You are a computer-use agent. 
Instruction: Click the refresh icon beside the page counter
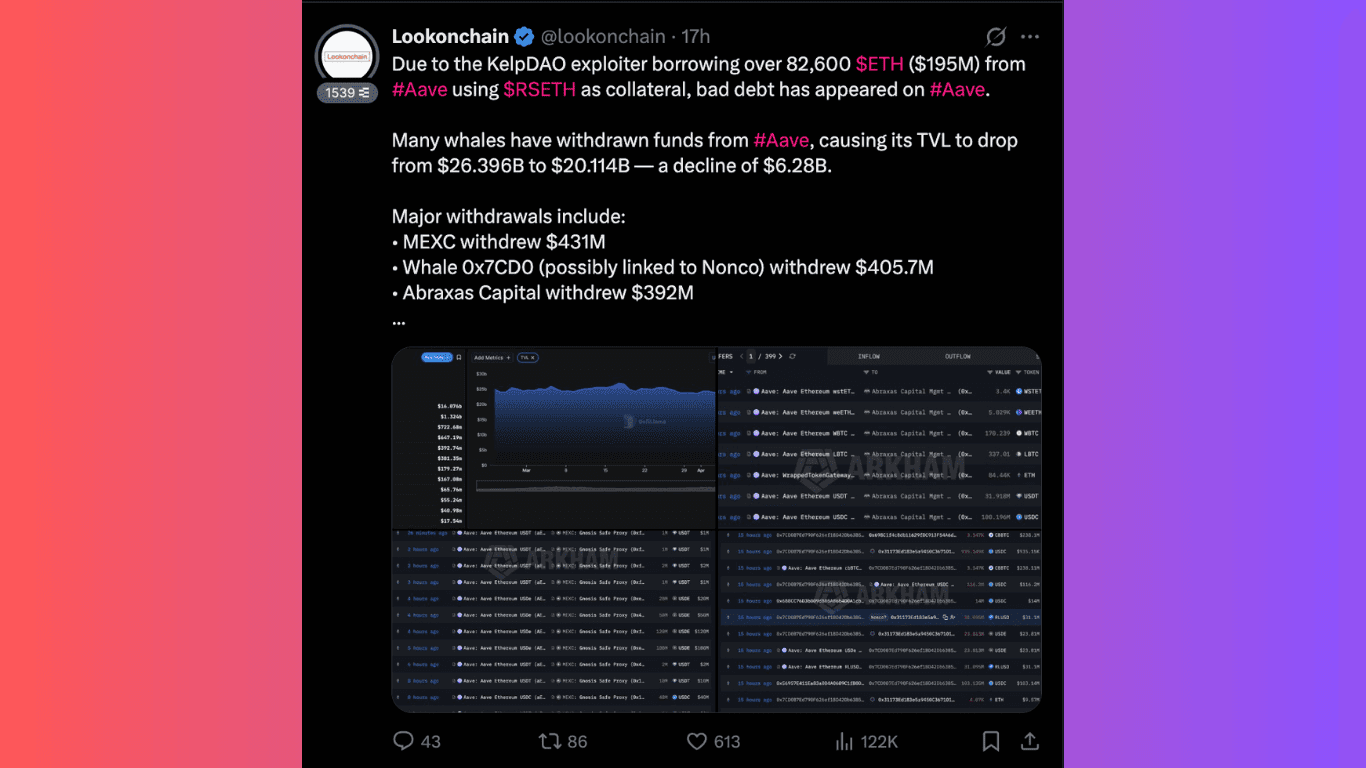pyautogui.click(x=792, y=357)
